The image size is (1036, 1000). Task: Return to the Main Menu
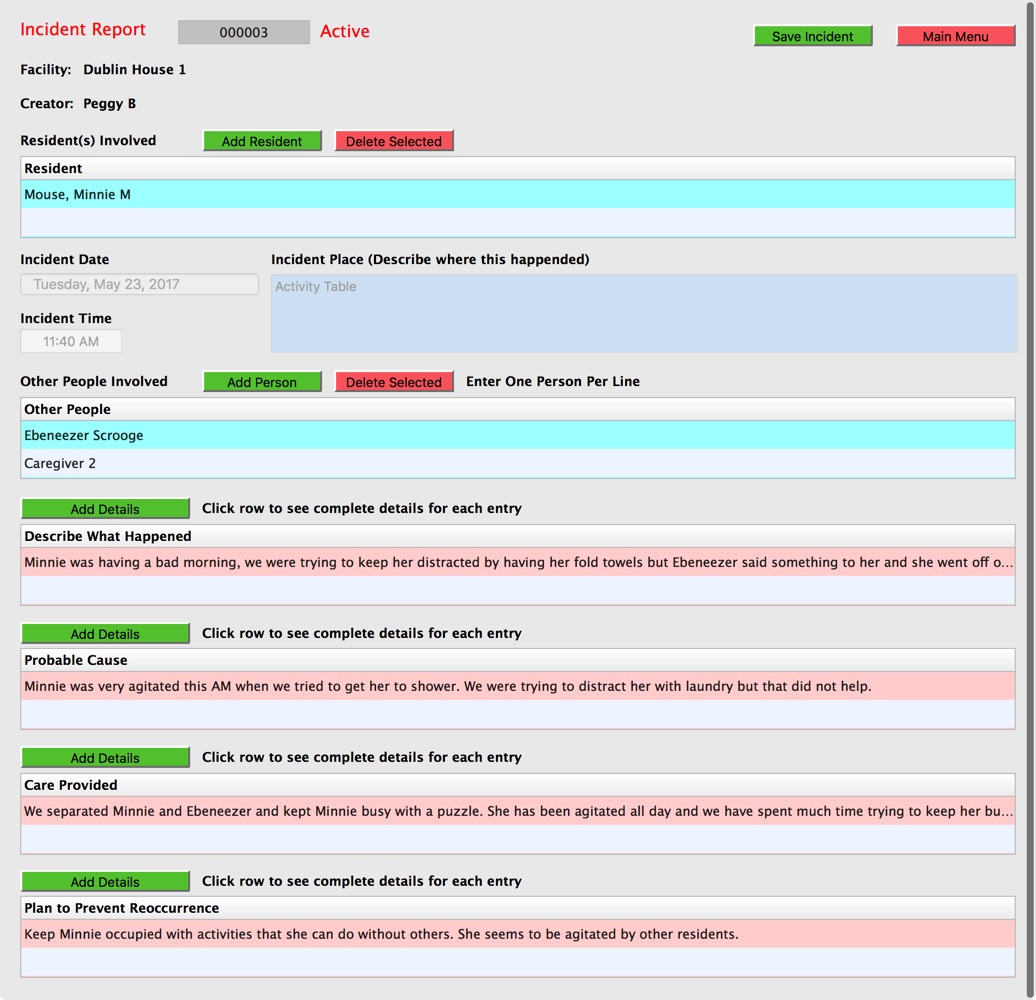tap(955, 36)
